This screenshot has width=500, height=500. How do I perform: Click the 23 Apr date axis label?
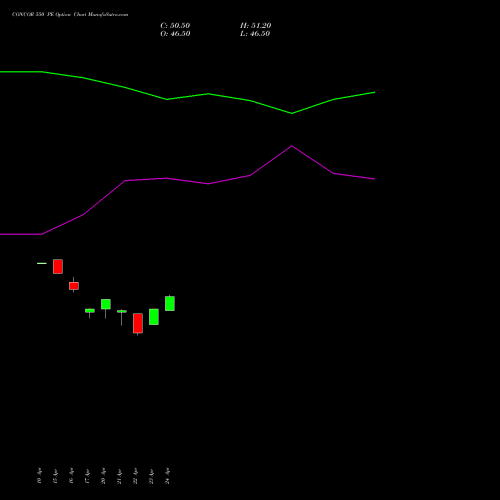pos(151,476)
